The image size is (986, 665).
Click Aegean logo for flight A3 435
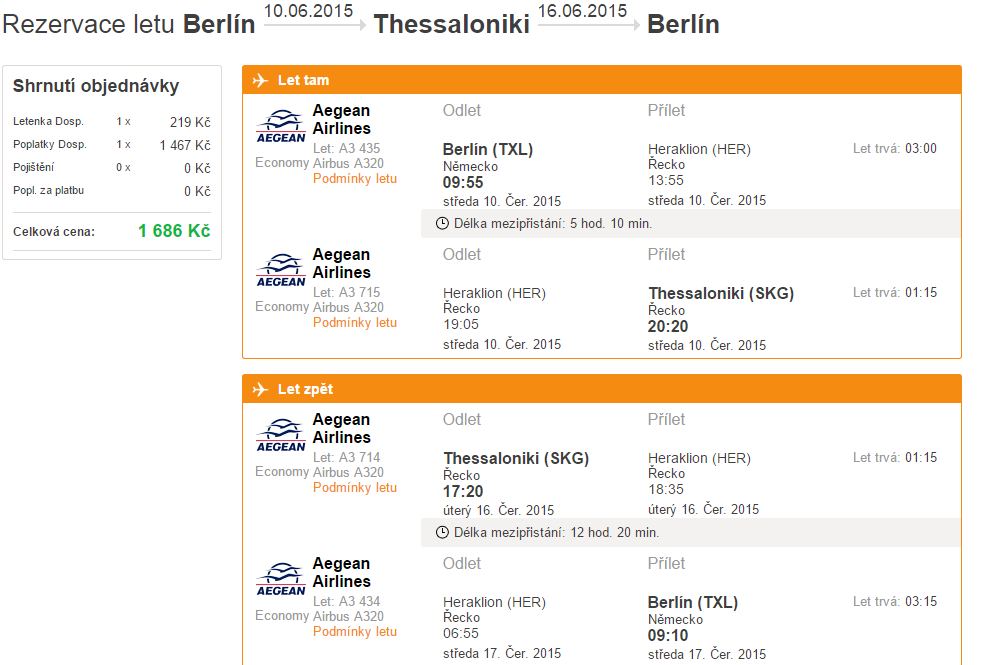coord(281,127)
